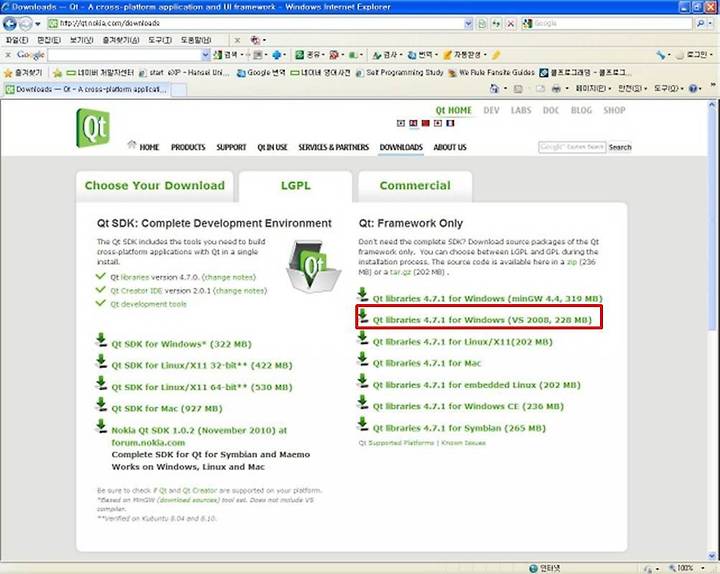Open the BLOG link in the top header
The image size is (720, 574).
(581, 110)
